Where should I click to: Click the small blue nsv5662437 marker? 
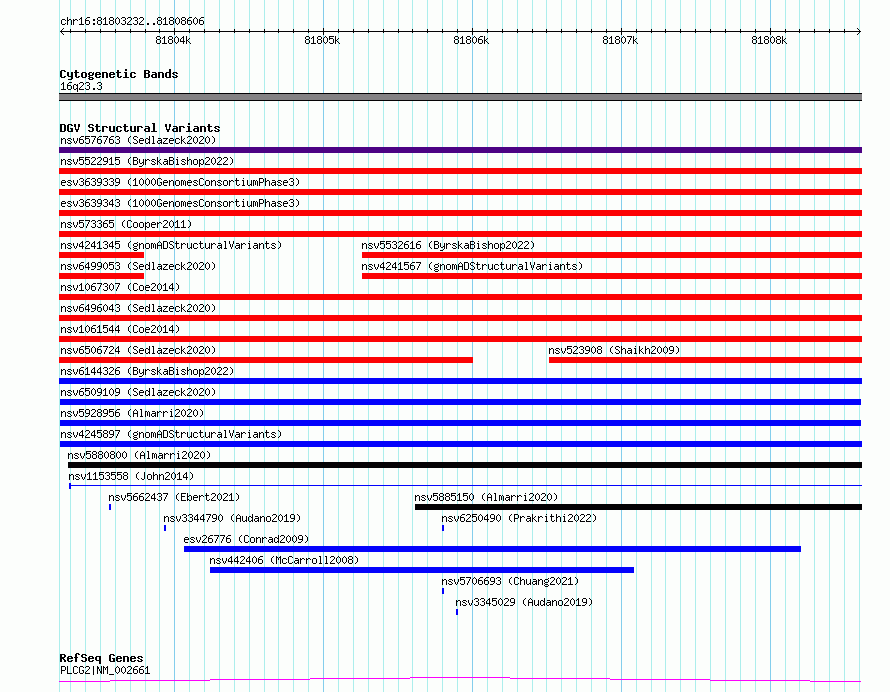[110, 507]
